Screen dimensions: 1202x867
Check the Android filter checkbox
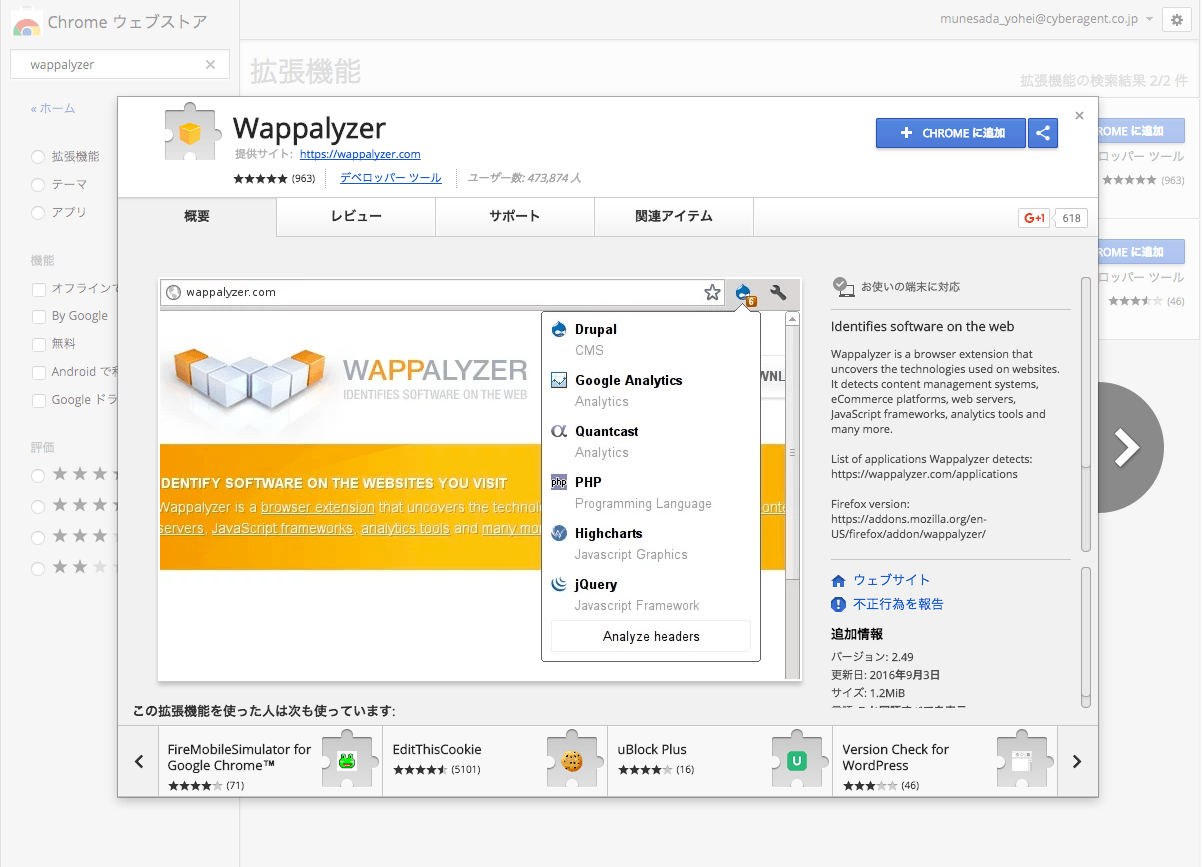(38, 372)
